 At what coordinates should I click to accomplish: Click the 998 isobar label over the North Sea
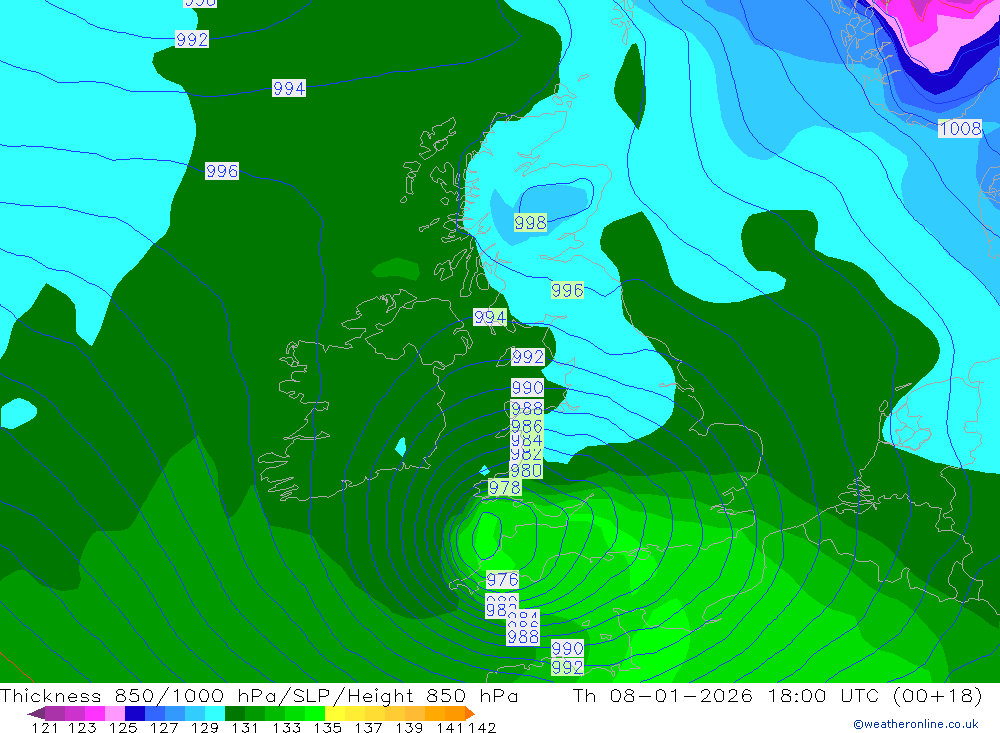(530, 223)
